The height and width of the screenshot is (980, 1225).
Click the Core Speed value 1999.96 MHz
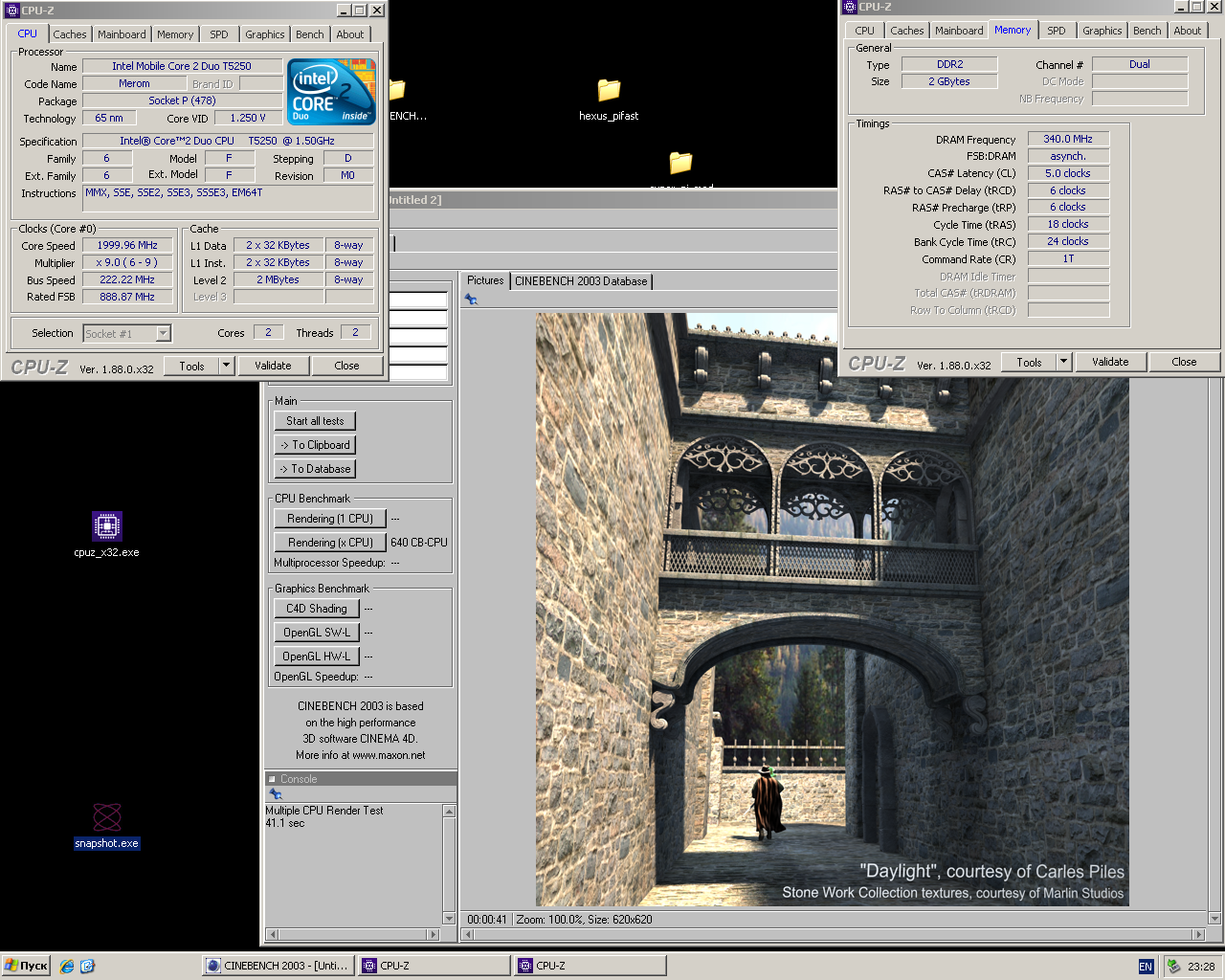pyautogui.click(x=127, y=245)
